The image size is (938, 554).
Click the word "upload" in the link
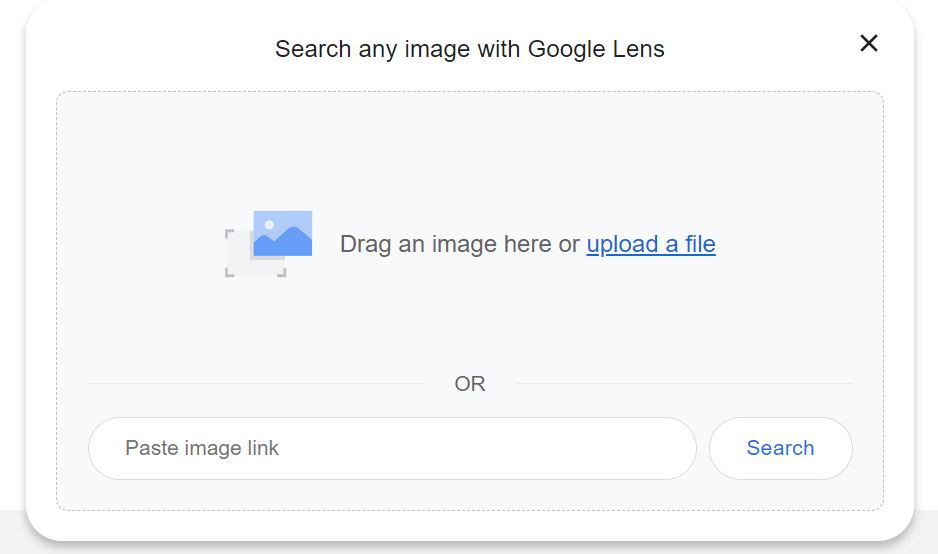[622, 244]
